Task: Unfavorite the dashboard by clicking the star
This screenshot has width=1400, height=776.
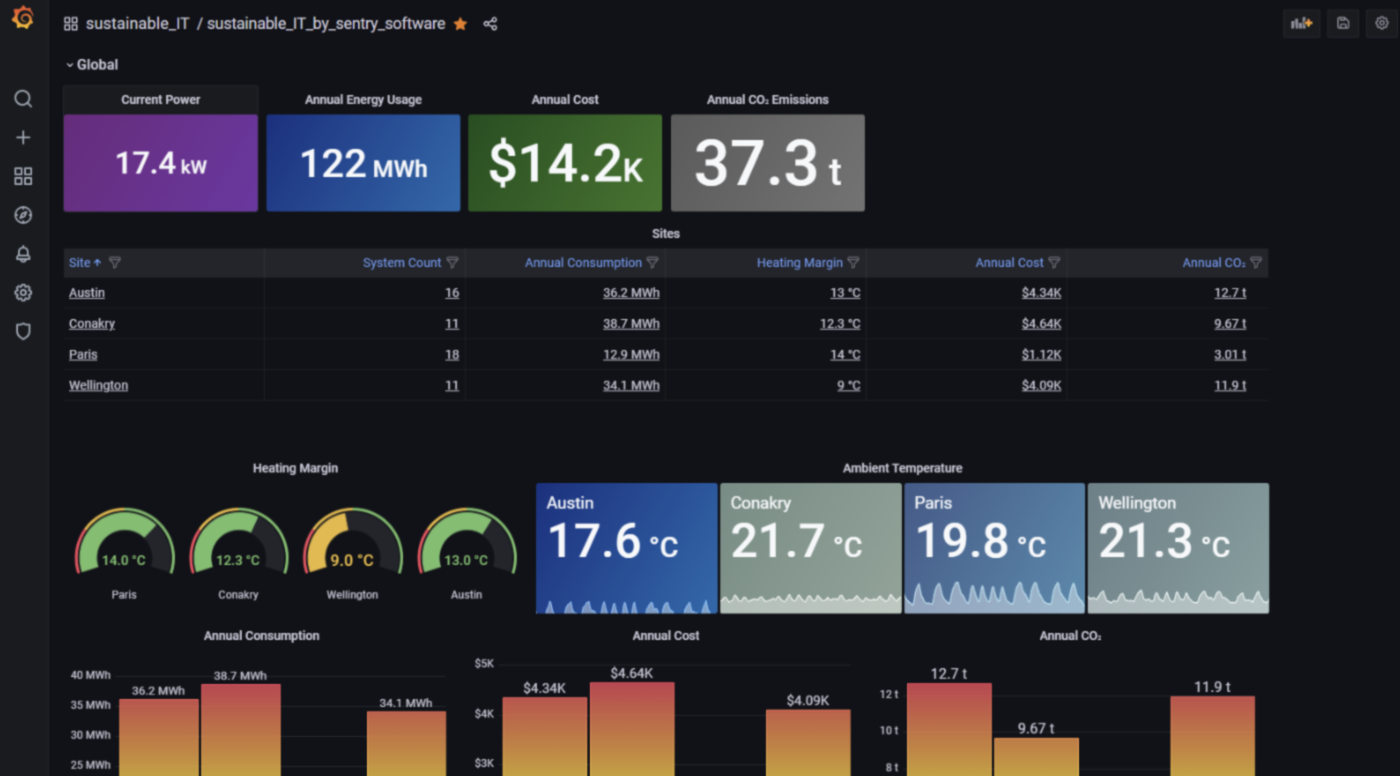Action: (x=459, y=23)
